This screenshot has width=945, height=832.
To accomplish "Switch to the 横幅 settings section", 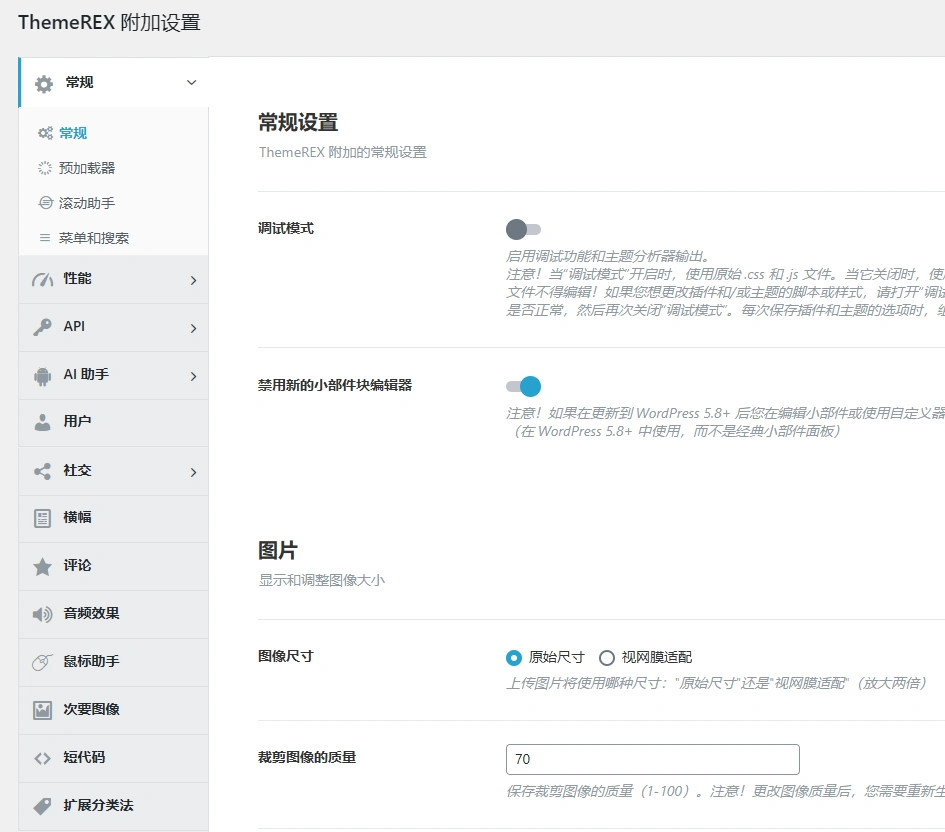I will [112, 519].
